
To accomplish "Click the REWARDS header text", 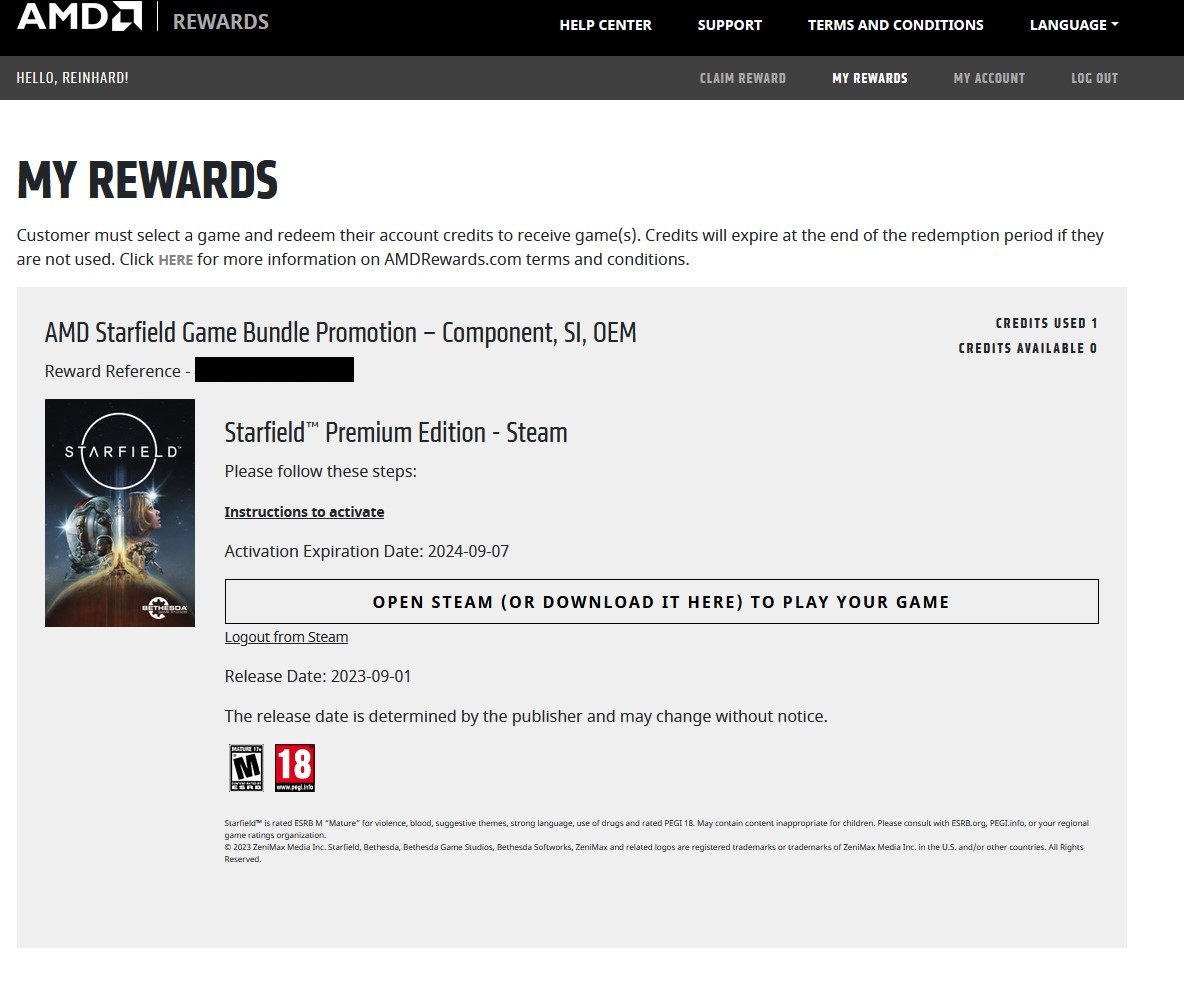I will coord(220,21).
